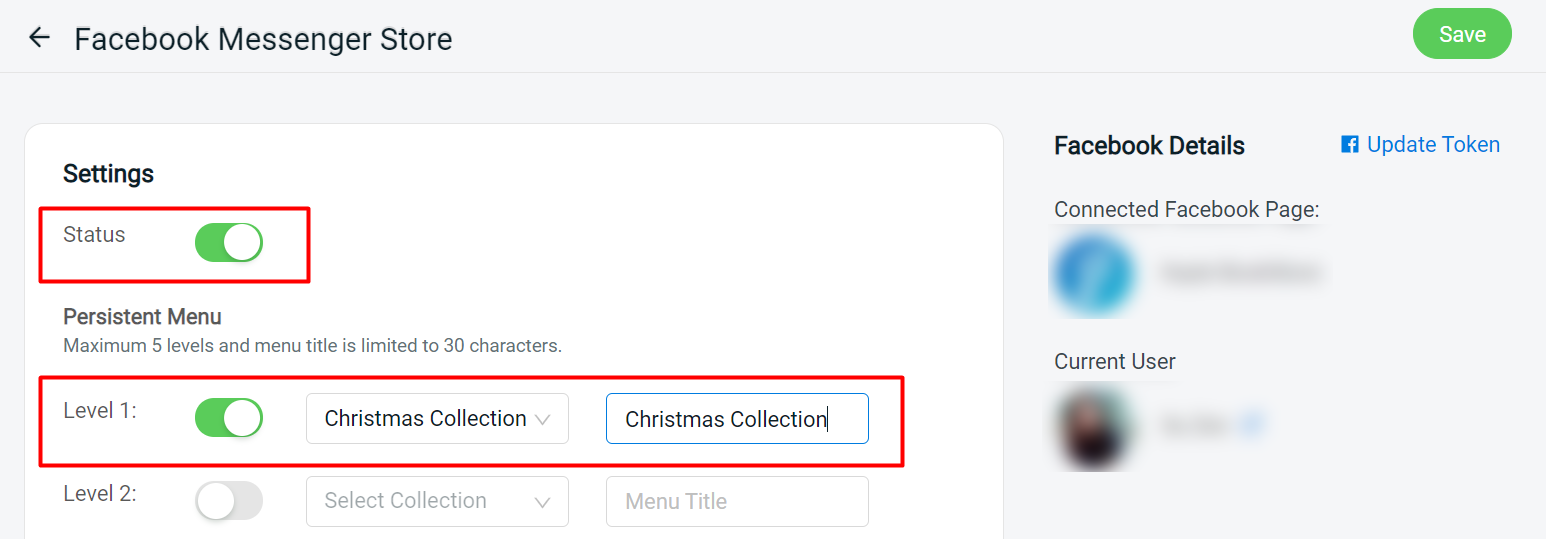Click the Facebook Messenger Store page title
This screenshot has height=539, width=1546.
263,39
